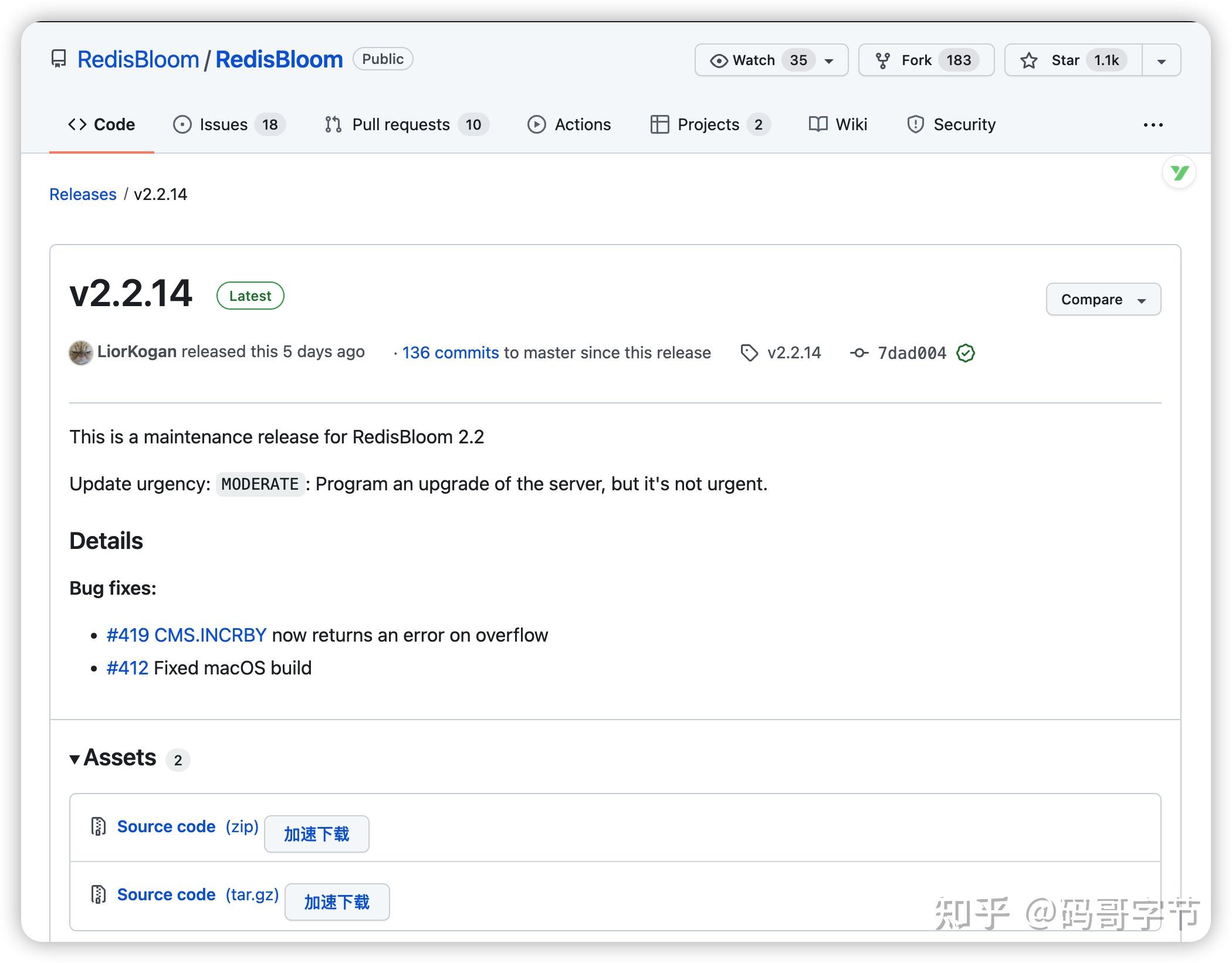Click the repository book icon beside RedisBloom

coord(59,59)
